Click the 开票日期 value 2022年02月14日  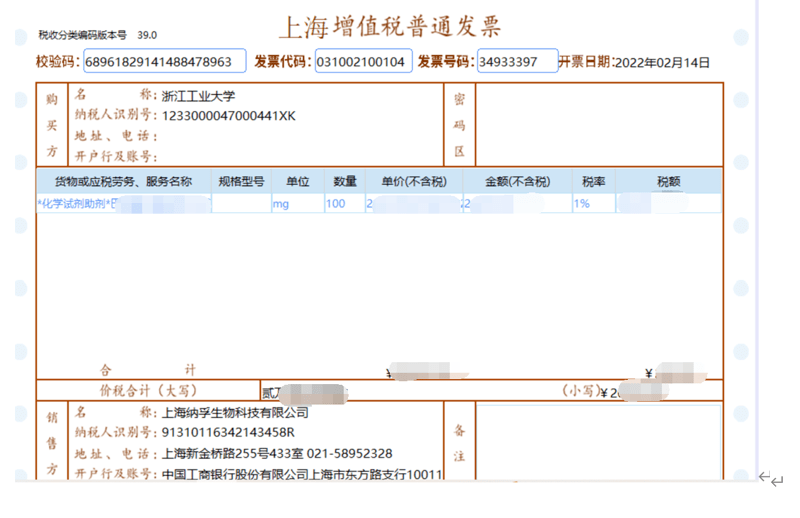point(662,62)
